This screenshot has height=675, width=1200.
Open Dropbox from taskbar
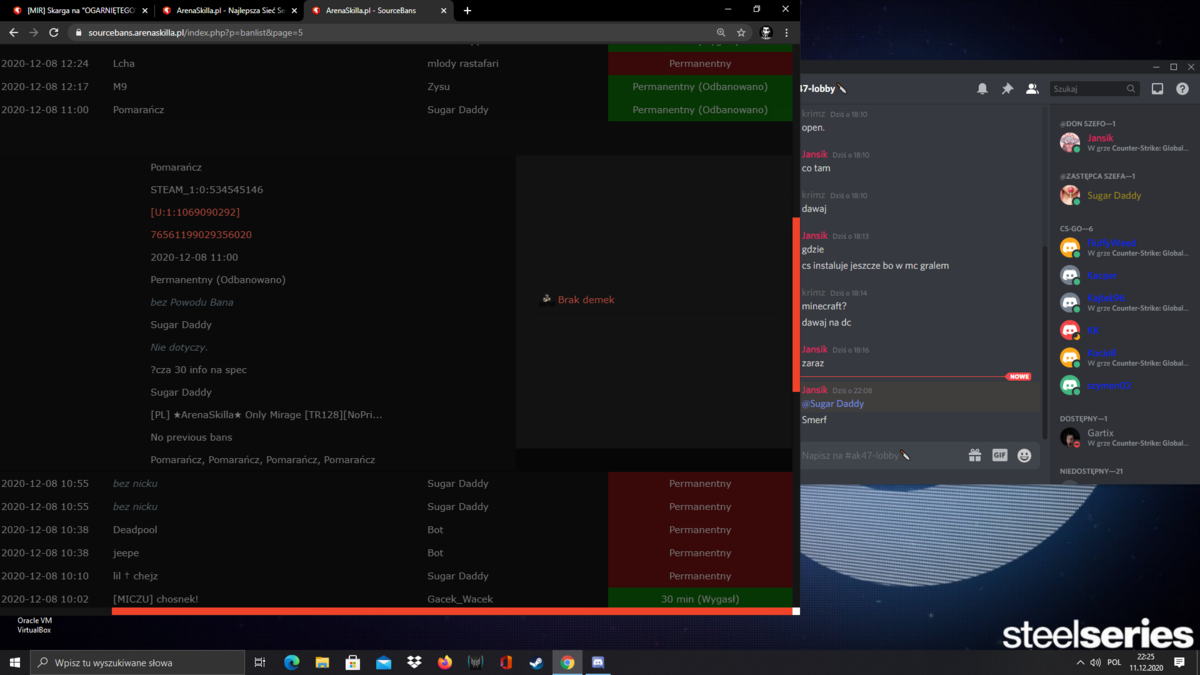tap(414, 662)
